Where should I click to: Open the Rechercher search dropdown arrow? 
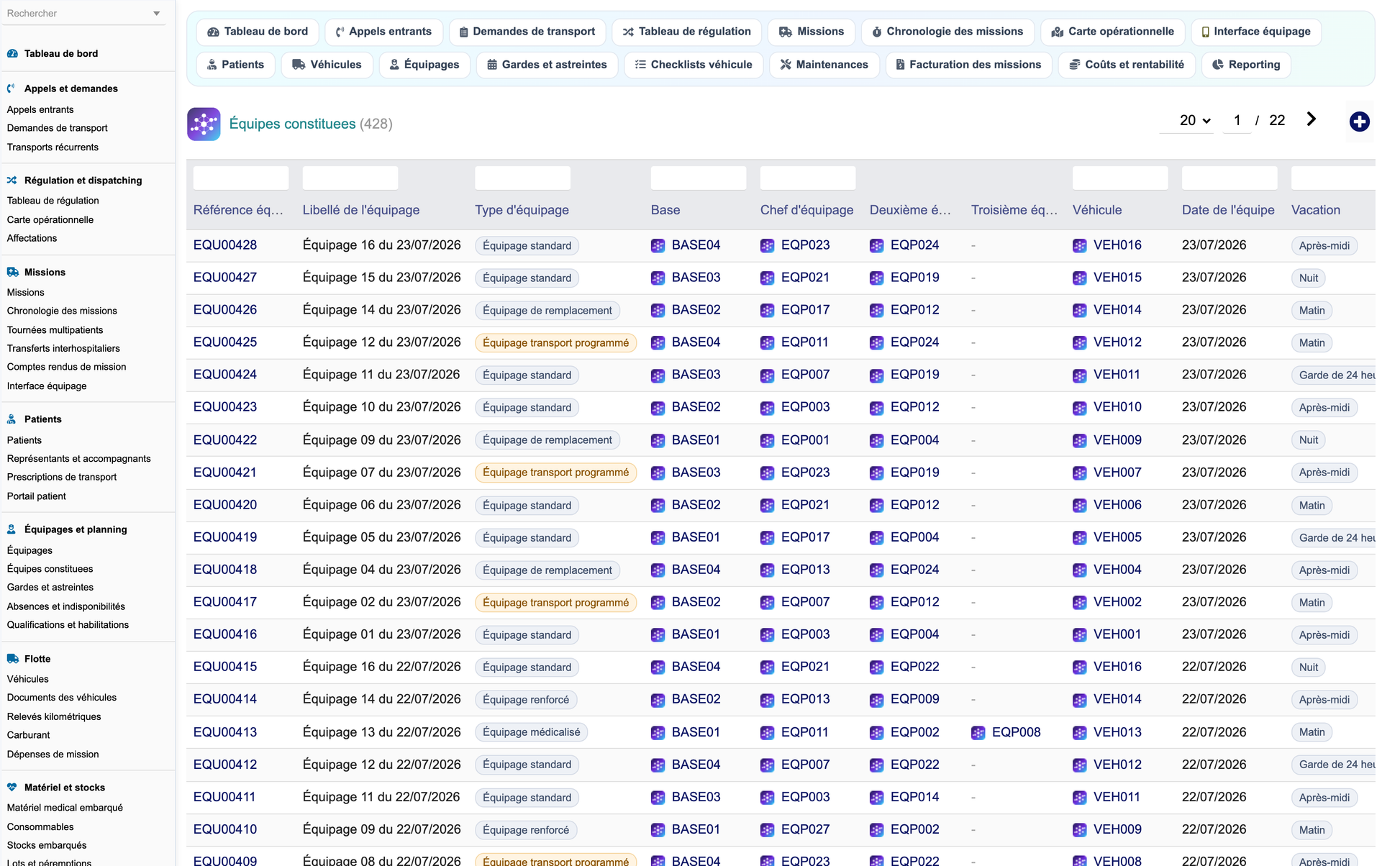(157, 14)
